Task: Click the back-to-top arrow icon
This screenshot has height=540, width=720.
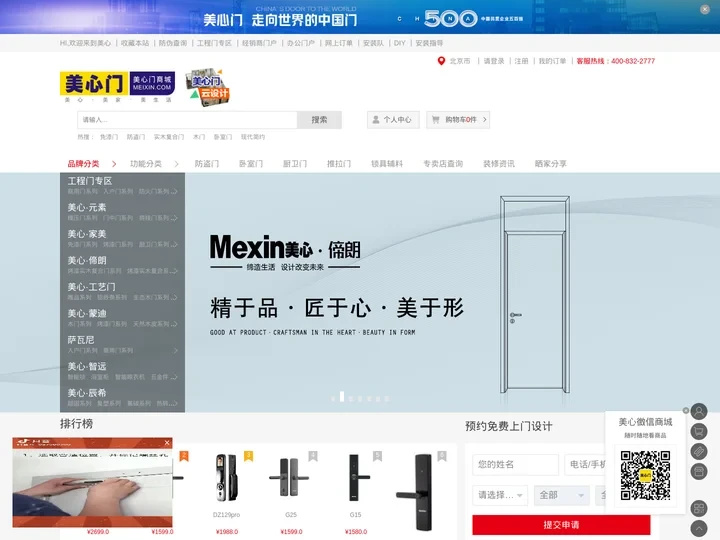Action: 699,528
